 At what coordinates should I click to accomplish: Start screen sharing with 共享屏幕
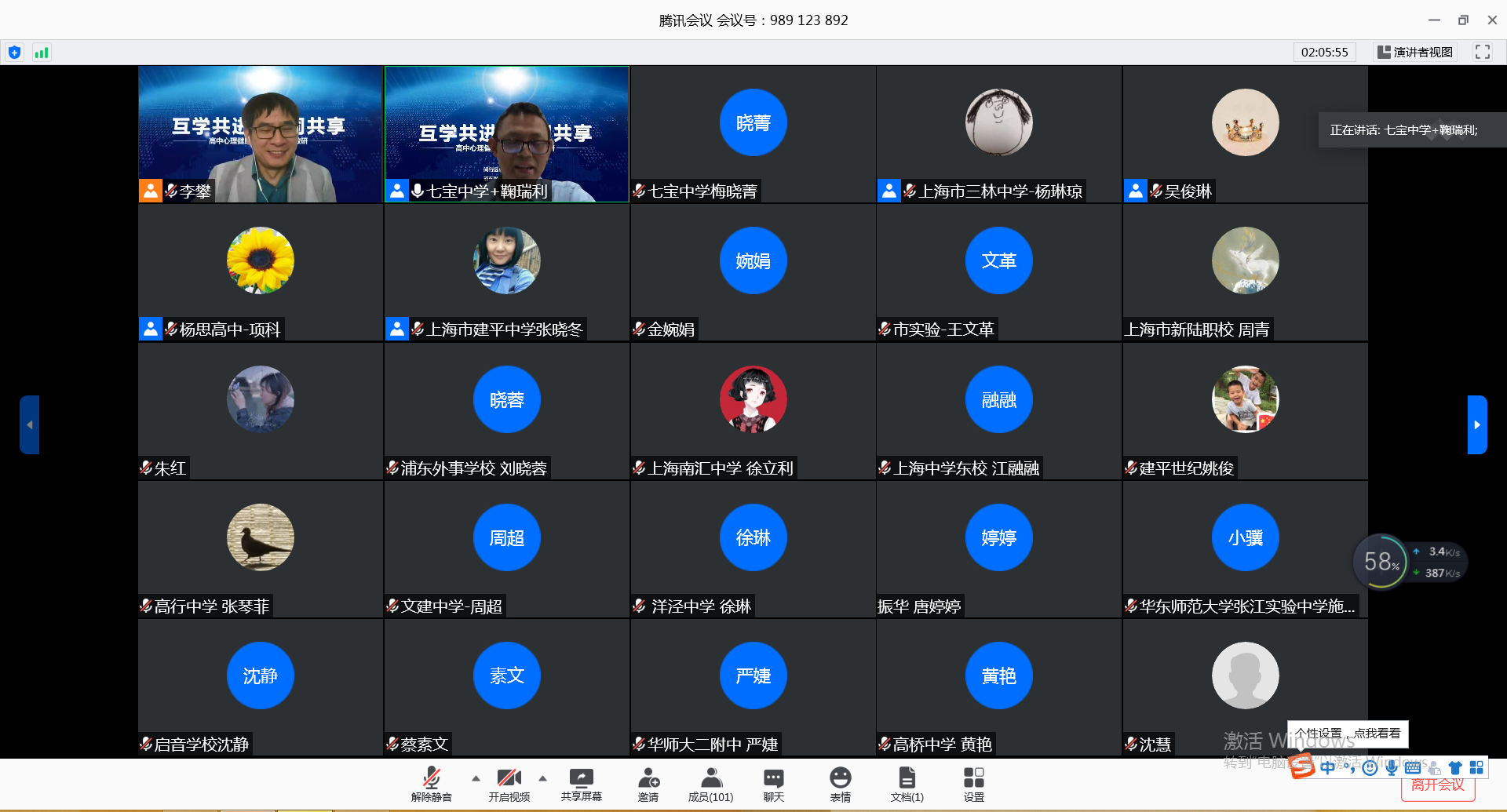[x=581, y=785]
